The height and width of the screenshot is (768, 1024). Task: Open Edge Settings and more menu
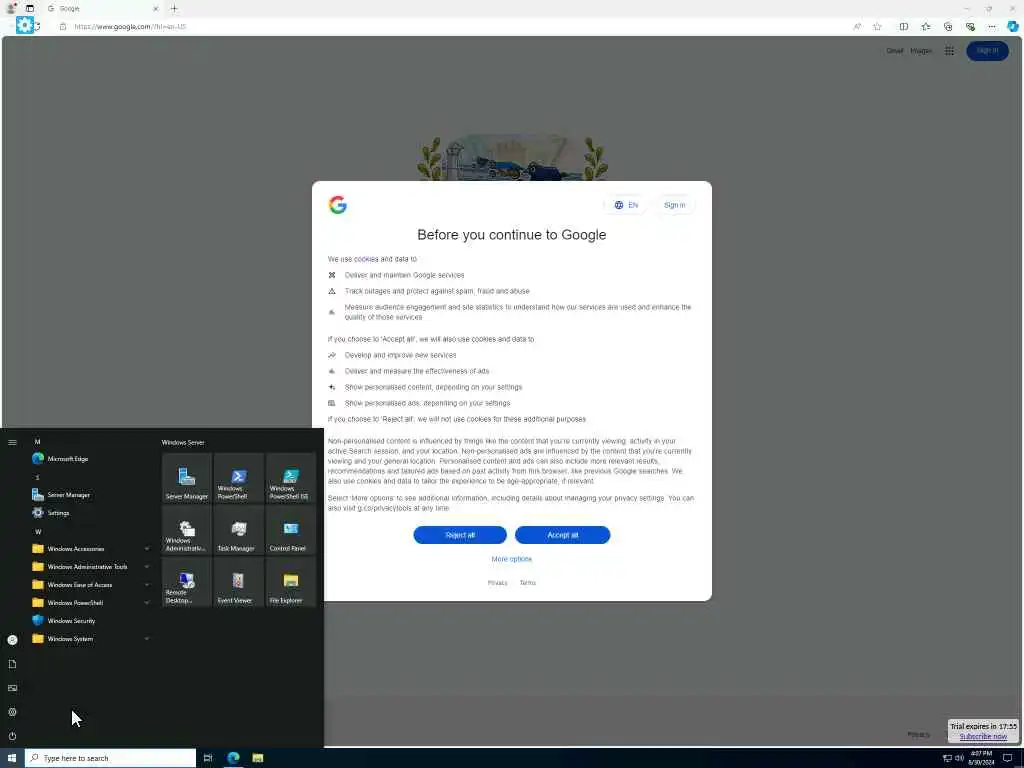point(991,27)
